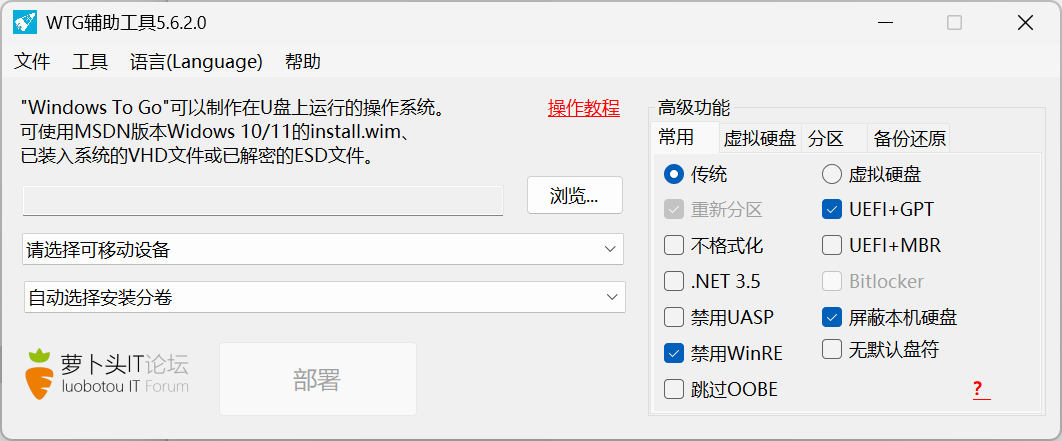Click the WTG rocket app icon
Image resolution: width=1062 pixels, height=441 pixels.
click(24, 22)
